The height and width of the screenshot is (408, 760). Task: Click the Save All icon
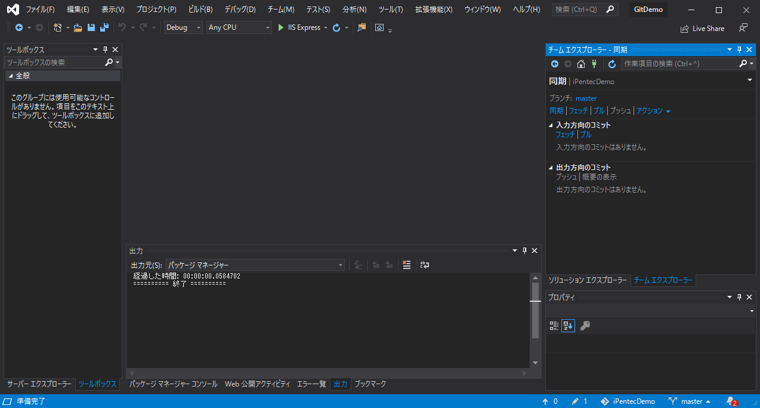click(x=104, y=28)
